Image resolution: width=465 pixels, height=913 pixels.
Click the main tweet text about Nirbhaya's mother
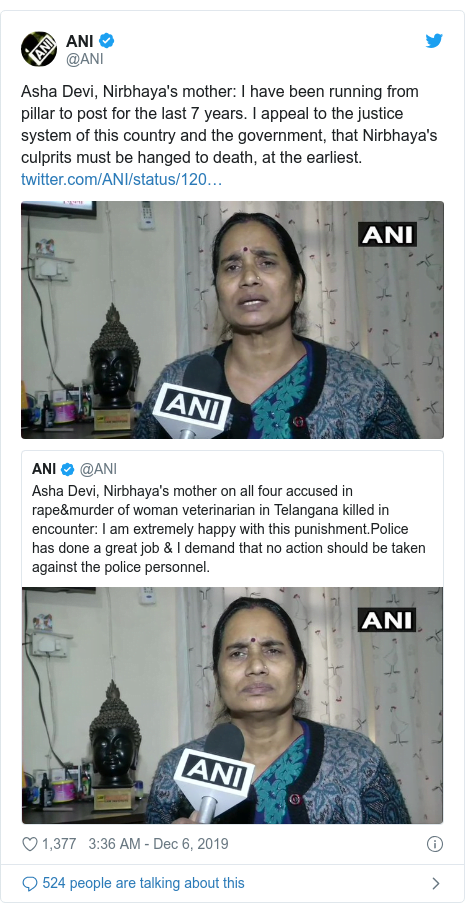click(x=229, y=125)
